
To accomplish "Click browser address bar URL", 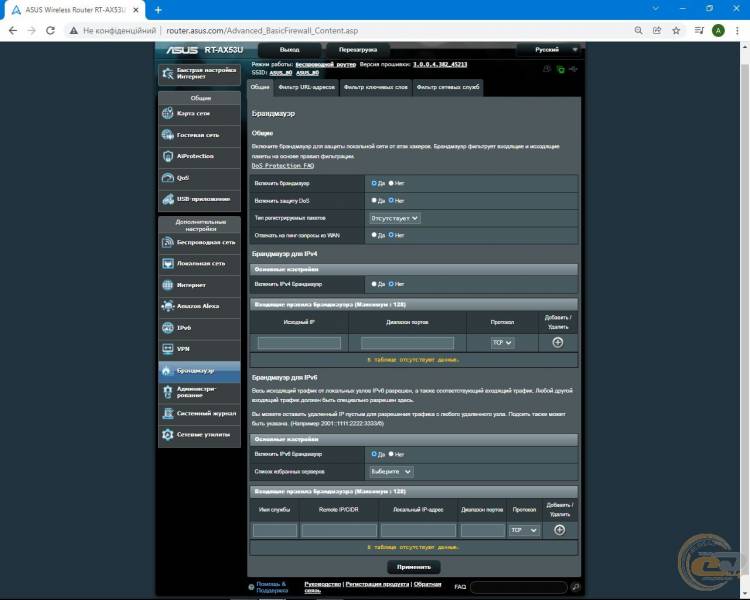I will [262, 31].
